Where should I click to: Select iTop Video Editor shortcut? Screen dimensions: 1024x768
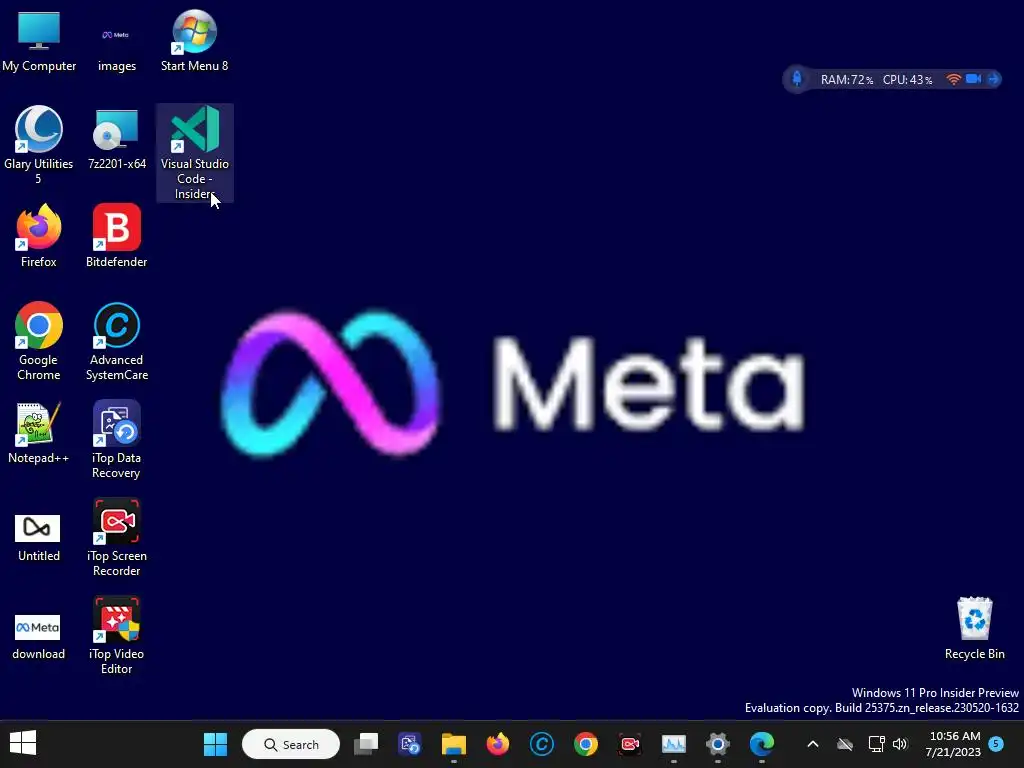(x=116, y=635)
